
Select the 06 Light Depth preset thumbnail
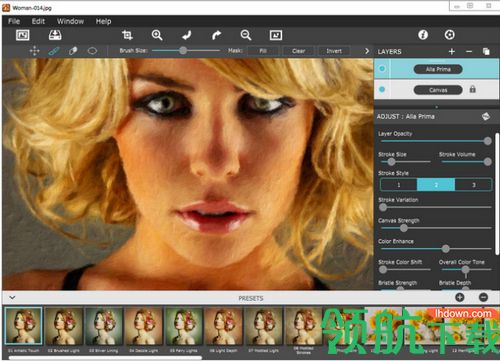click(223, 326)
